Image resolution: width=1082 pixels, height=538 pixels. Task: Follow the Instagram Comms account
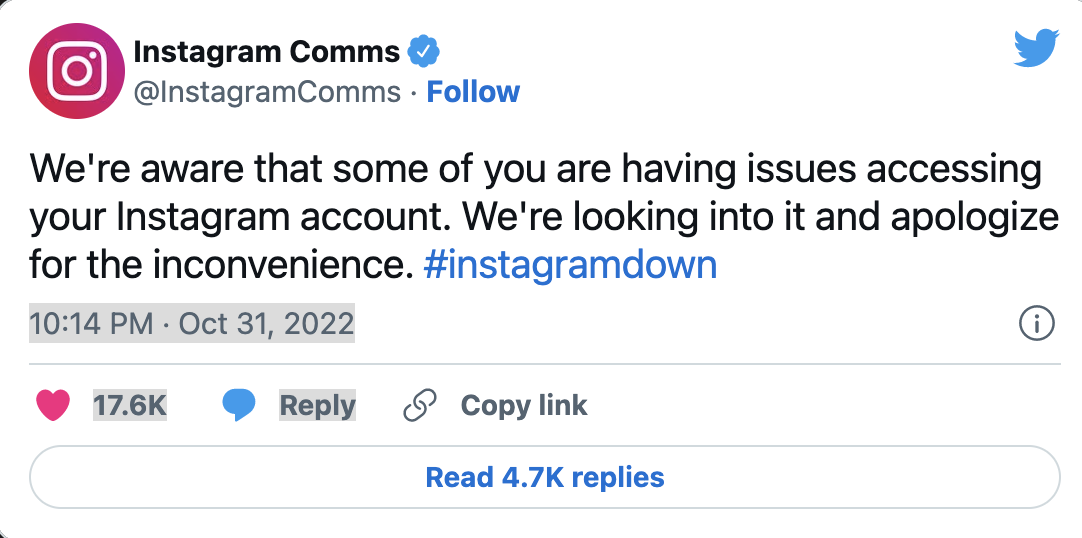click(473, 92)
